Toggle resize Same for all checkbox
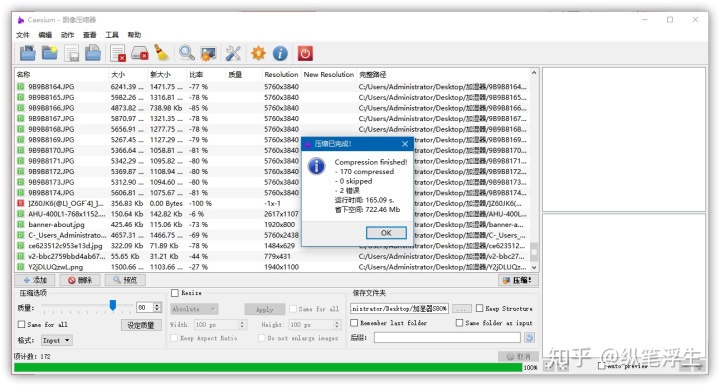 (292, 309)
